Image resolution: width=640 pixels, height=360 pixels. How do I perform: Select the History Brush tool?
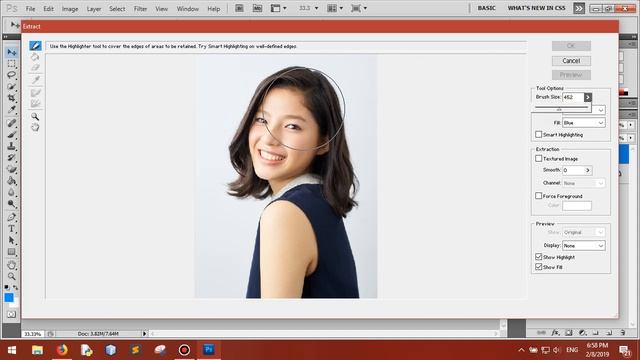(11, 157)
